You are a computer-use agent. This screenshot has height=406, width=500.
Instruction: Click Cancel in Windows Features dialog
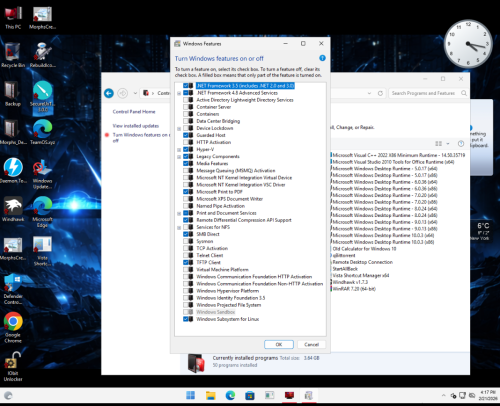tap(311, 344)
